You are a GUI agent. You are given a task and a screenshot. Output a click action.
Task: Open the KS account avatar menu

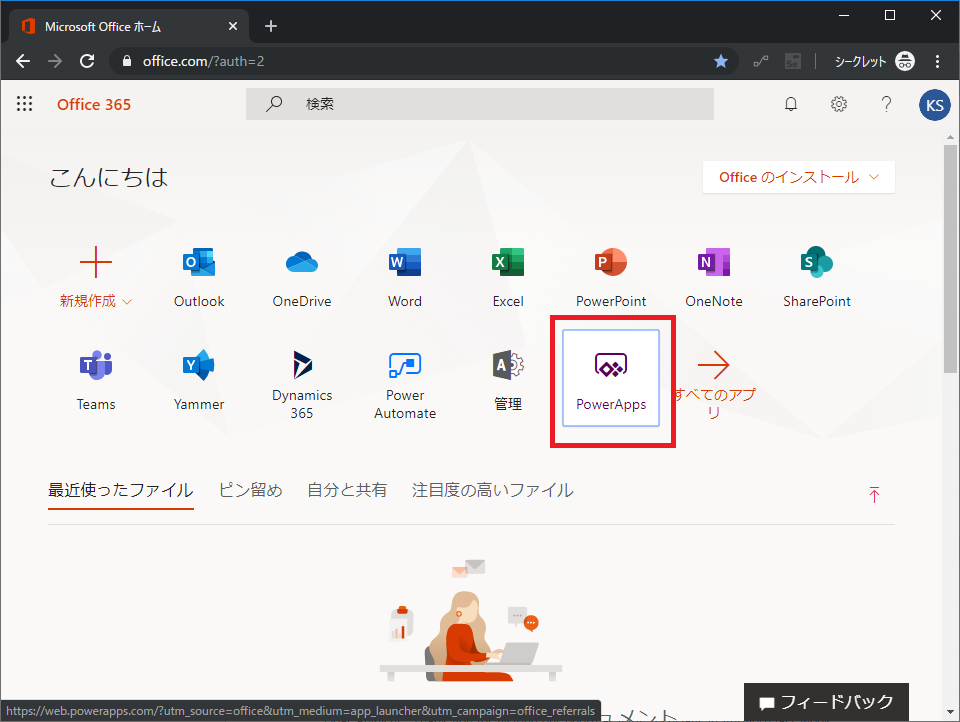(x=934, y=105)
